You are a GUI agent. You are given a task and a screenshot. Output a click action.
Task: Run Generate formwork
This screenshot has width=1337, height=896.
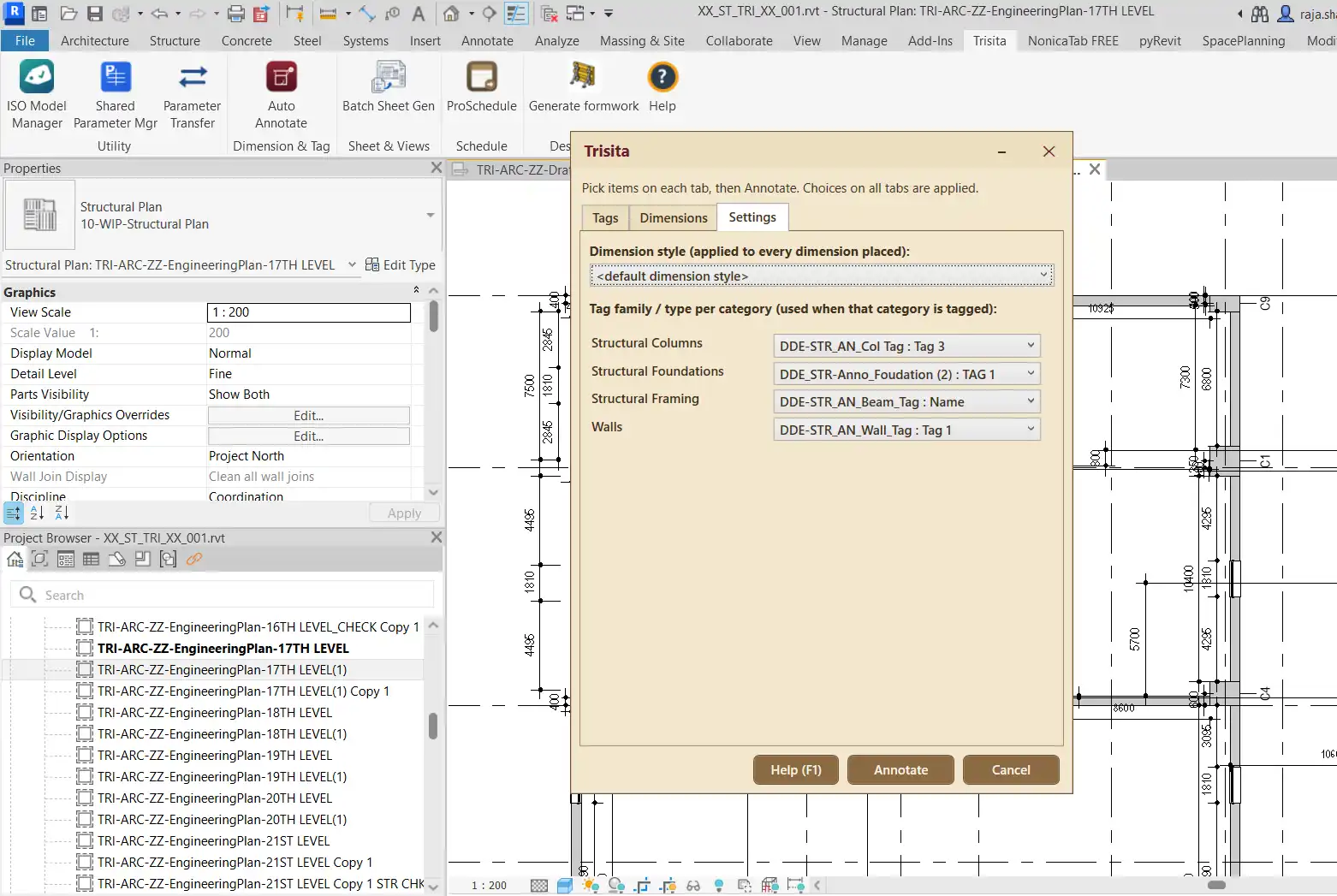pyautogui.click(x=584, y=87)
